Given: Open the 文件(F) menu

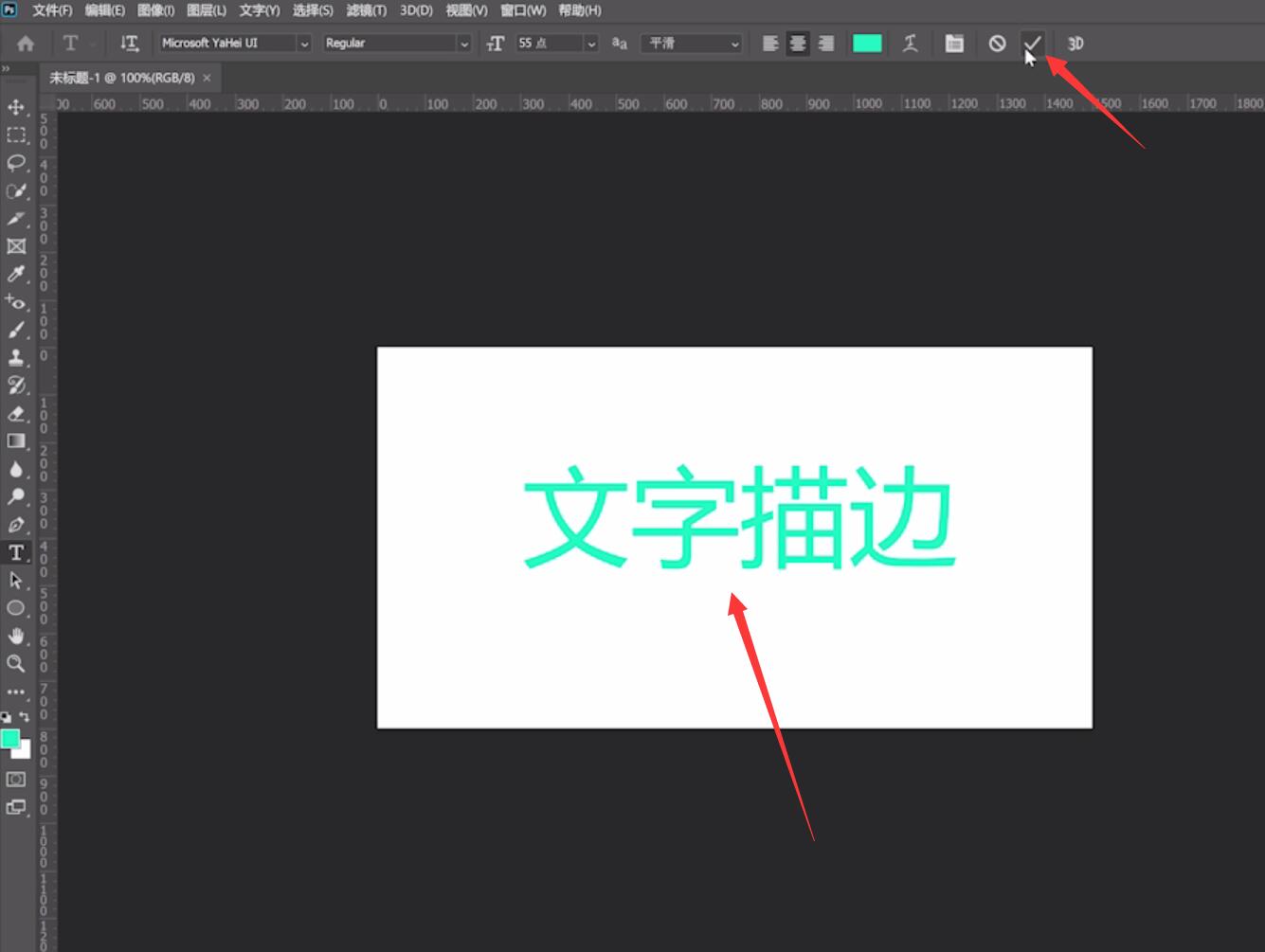Looking at the screenshot, I should (x=53, y=10).
